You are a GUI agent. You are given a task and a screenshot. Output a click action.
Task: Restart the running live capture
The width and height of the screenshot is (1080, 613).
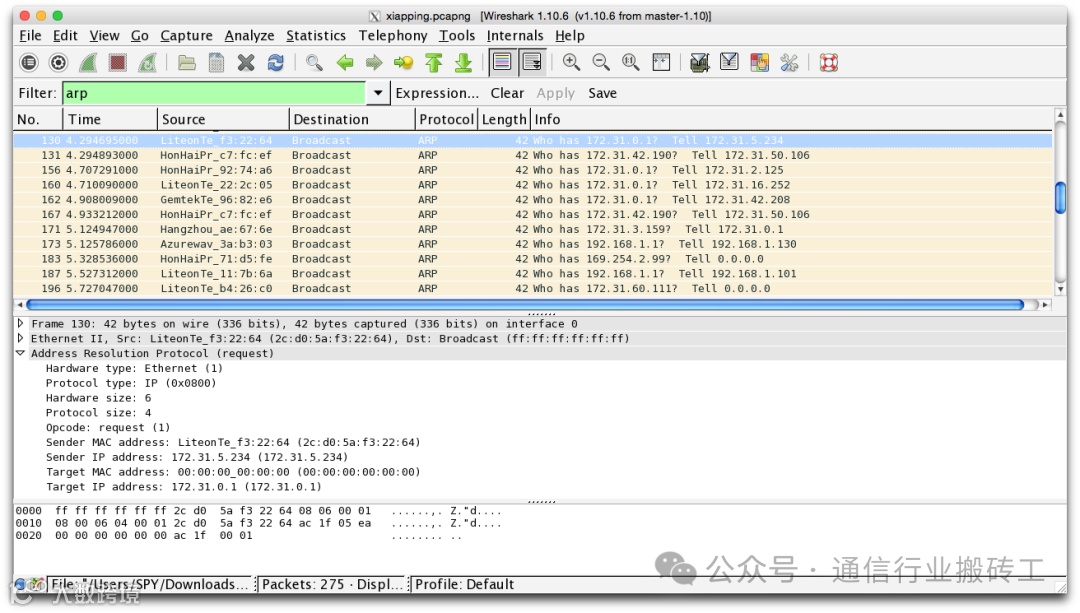(x=147, y=63)
